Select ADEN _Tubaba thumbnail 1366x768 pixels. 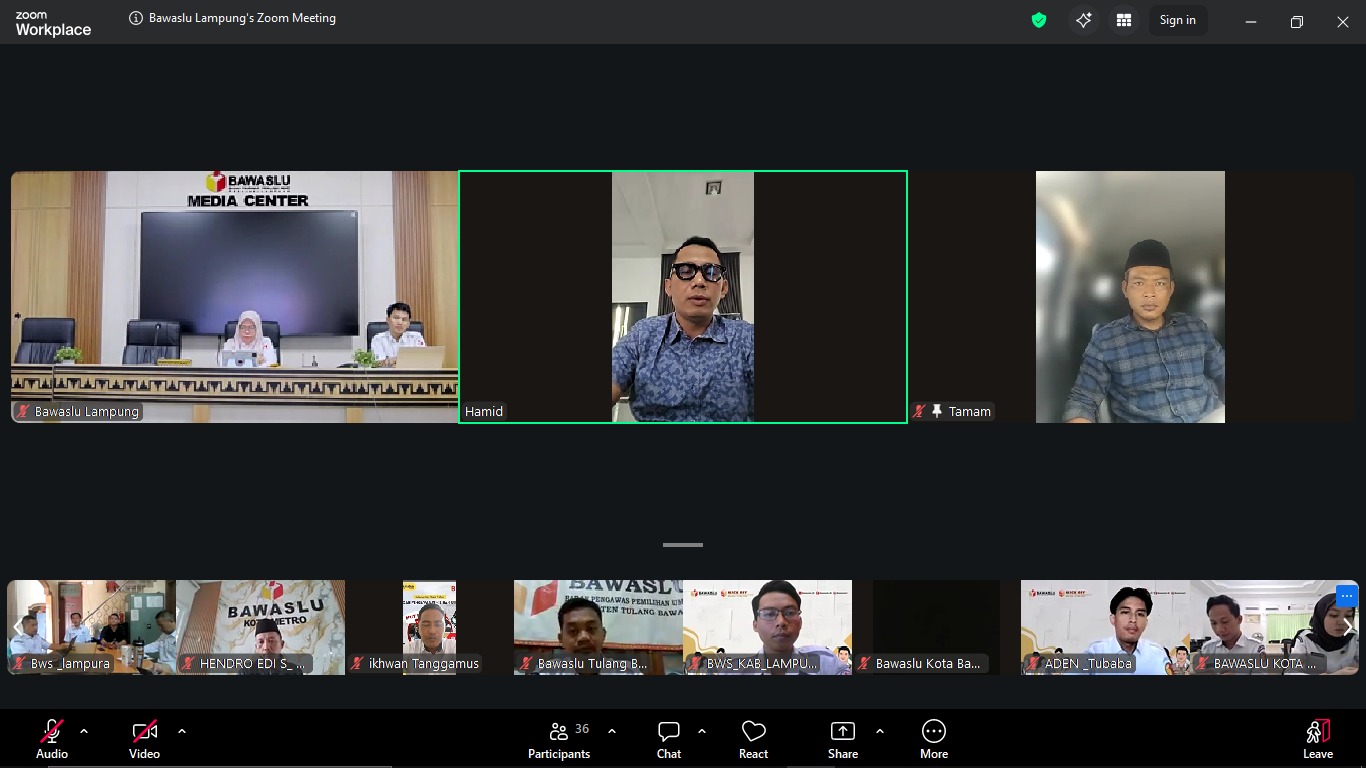pyautogui.click(x=1105, y=627)
